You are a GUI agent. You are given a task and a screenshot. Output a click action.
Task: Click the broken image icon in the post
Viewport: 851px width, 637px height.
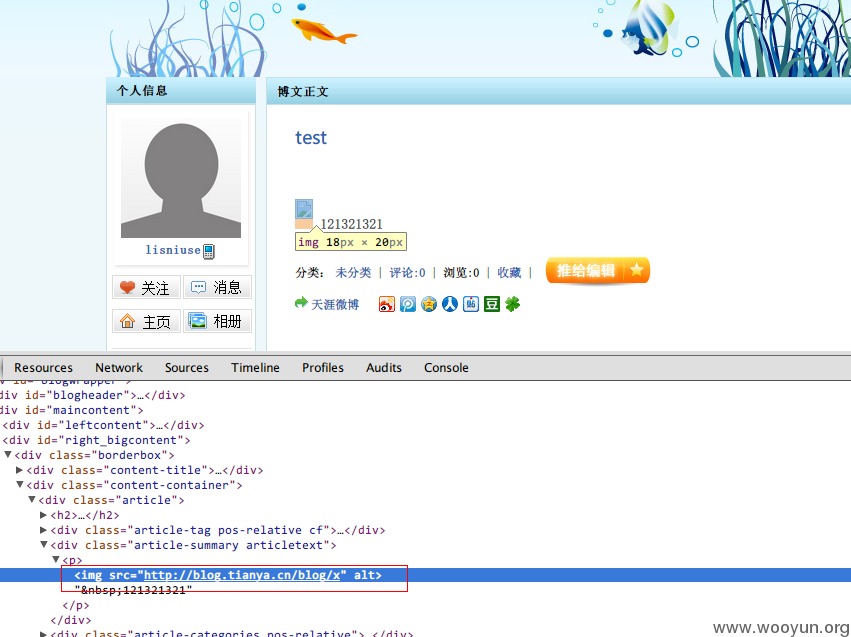(x=304, y=209)
